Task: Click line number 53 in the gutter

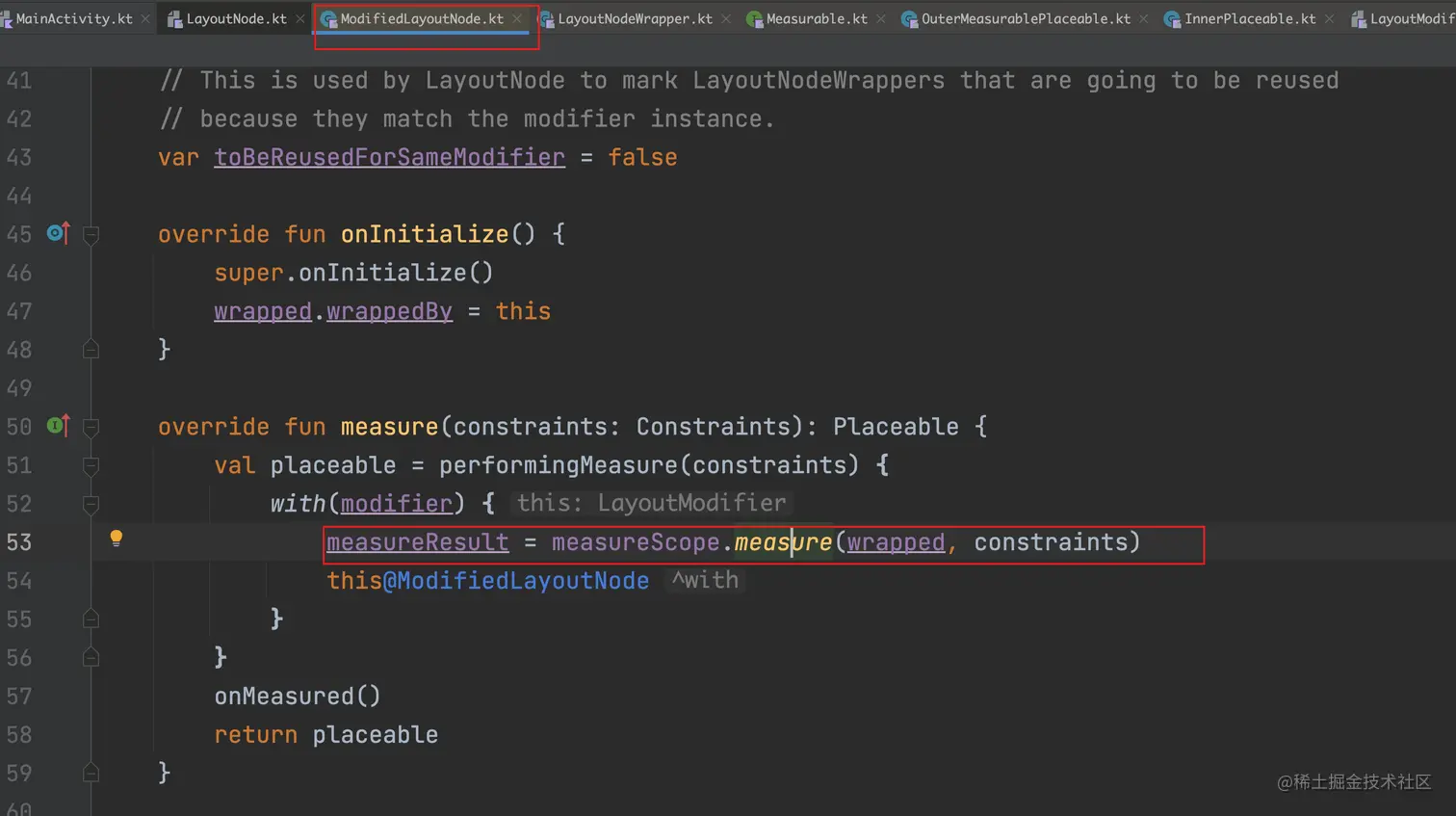Action: tap(19, 542)
